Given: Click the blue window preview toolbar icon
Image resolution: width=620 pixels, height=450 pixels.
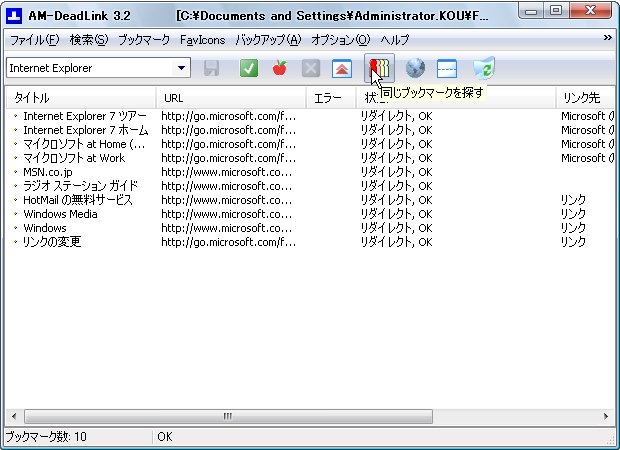Looking at the screenshot, I should tap(447, 68).
